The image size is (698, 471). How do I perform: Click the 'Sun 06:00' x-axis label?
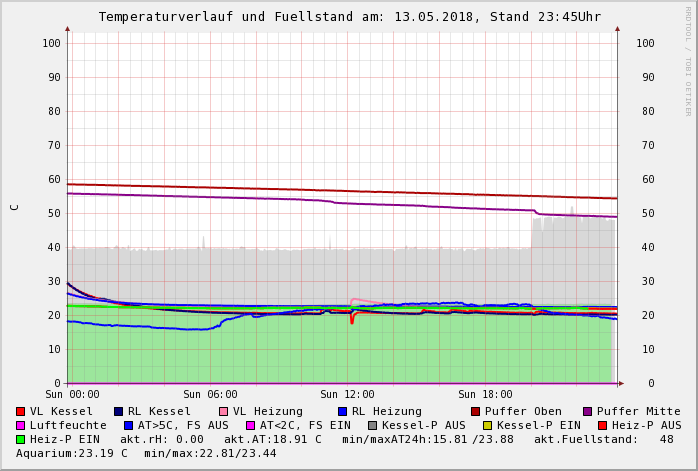(x=210, y=395)
